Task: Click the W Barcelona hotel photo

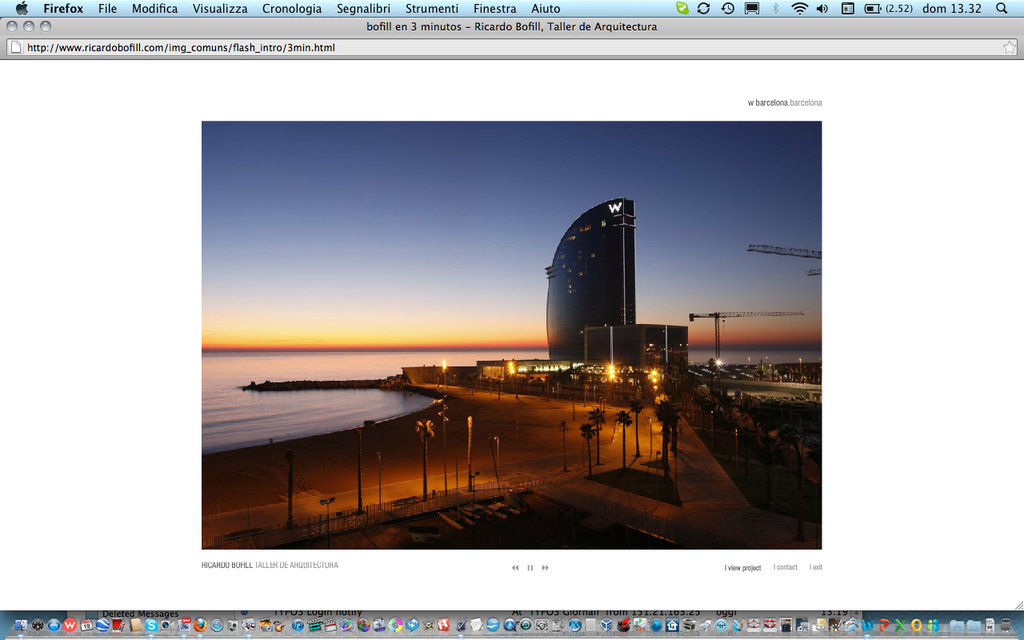Action: [x=511, y=335]
